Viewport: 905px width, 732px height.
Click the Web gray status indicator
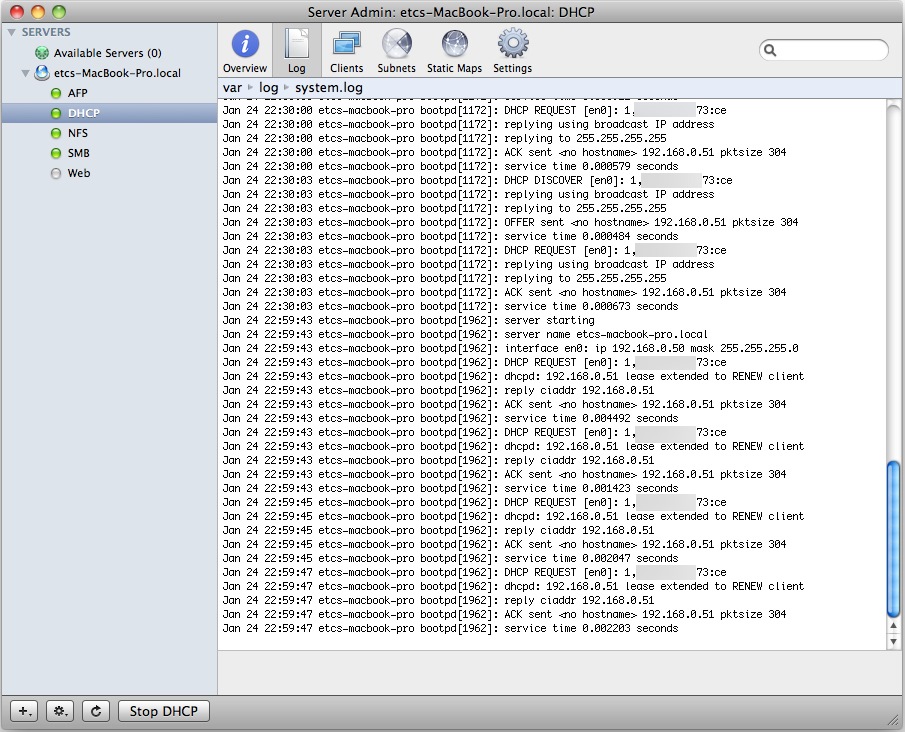pyautogui.click(x=56, y=173)
